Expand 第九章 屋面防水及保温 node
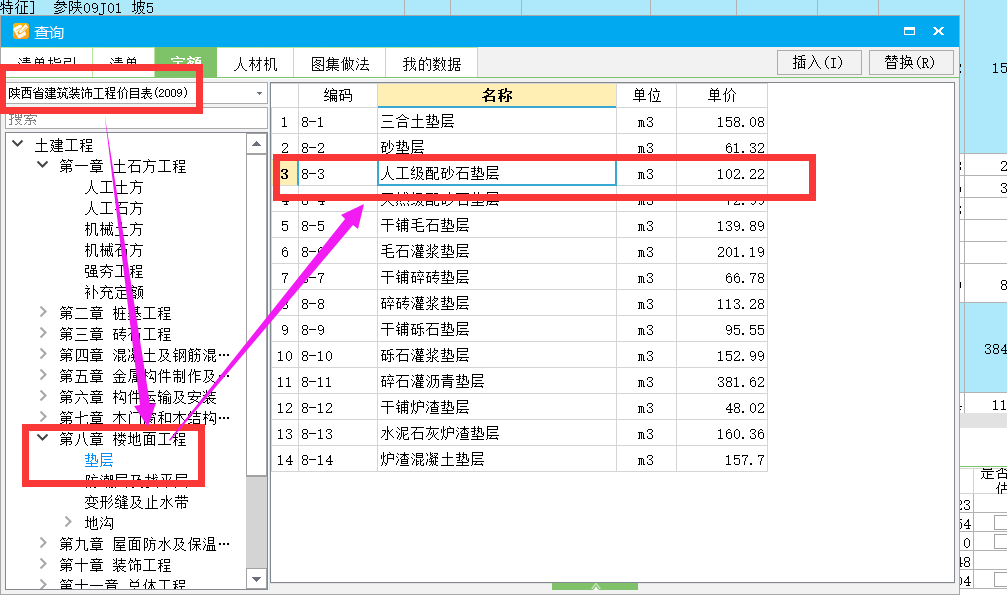 (43, 543)
